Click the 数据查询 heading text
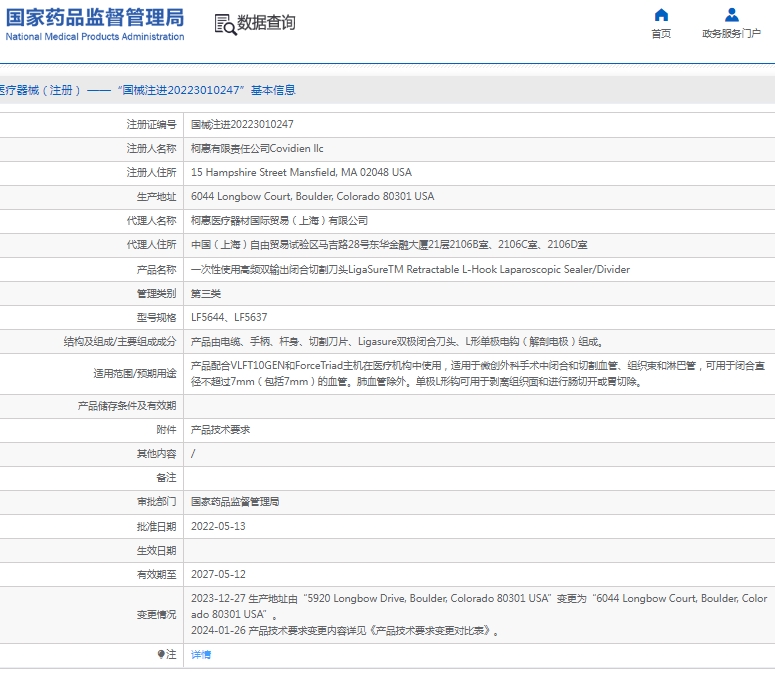The height and width of the screenshot is (674, 775). click(266, 22)
